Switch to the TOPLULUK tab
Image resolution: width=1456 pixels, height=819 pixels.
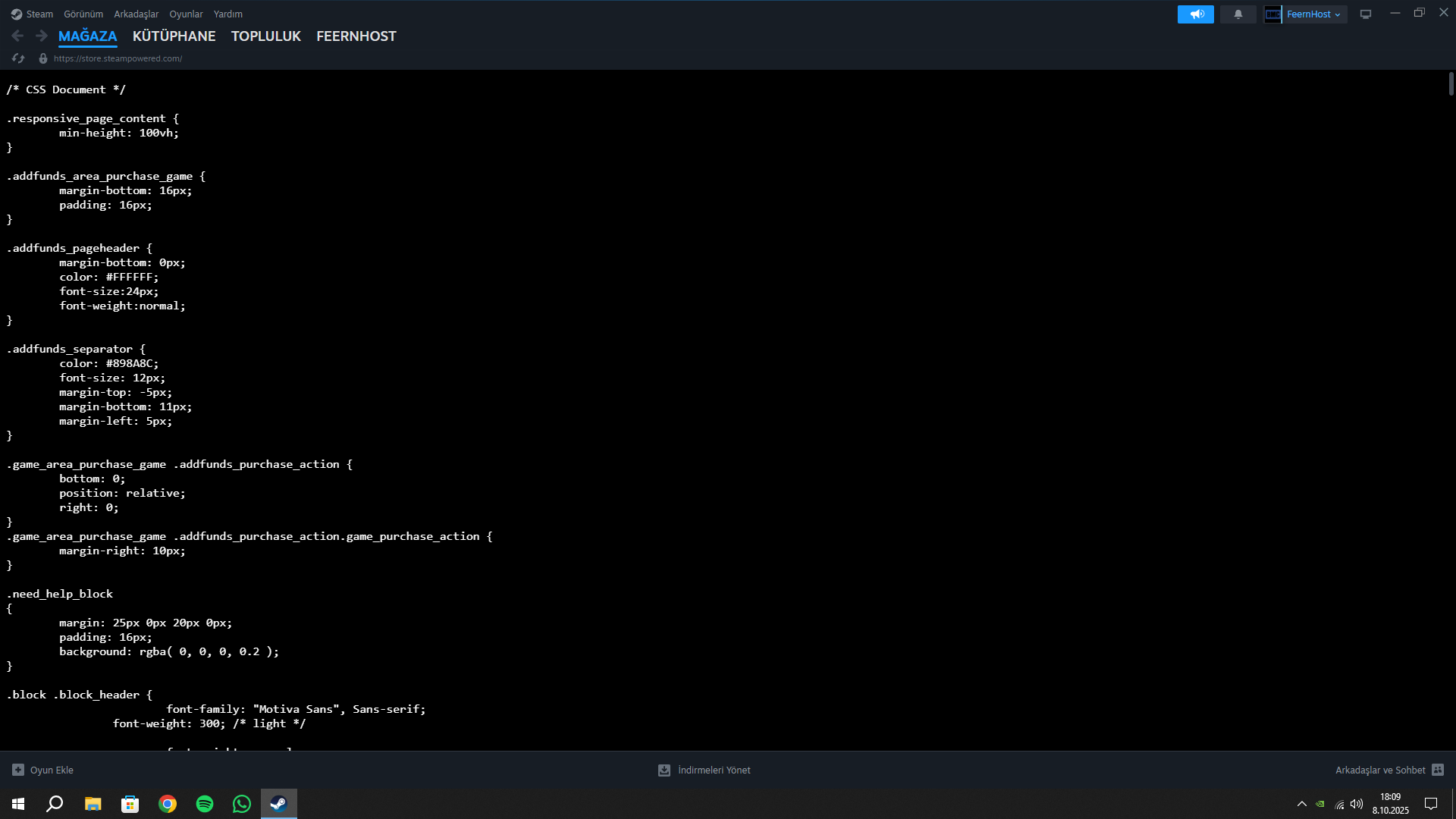(x=265, y=36)
